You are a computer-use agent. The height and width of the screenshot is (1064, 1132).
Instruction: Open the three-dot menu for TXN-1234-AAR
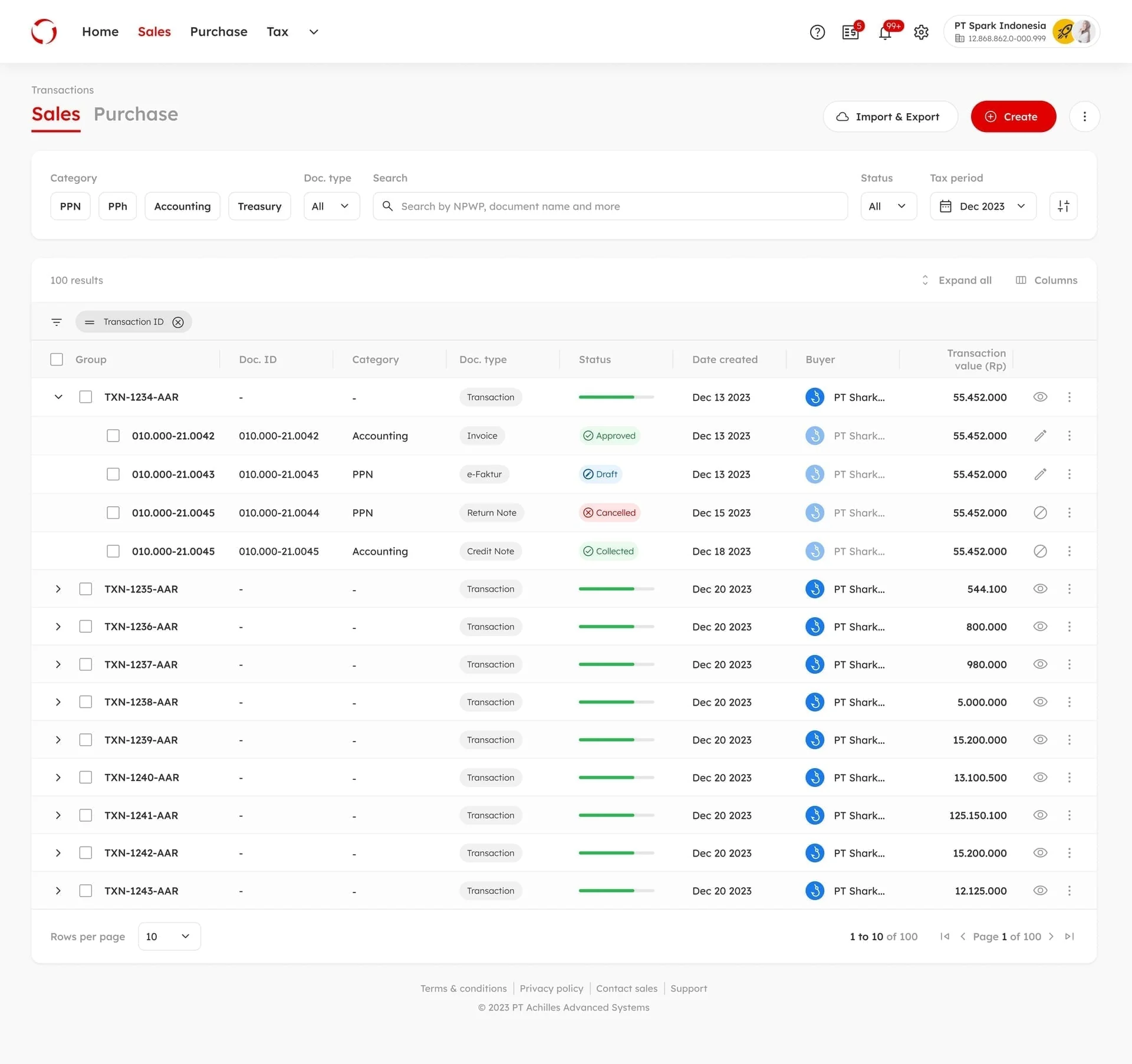click(1069, 397)
